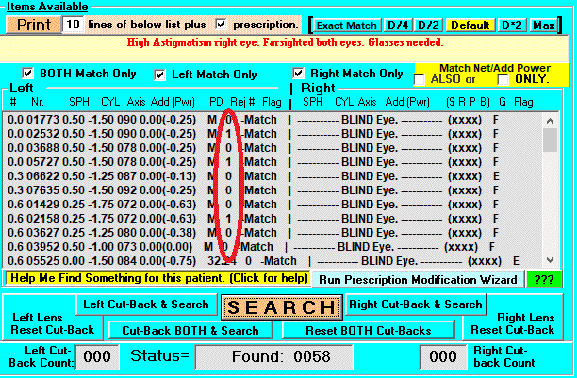Select result row number 06622

tap(272, 176)
